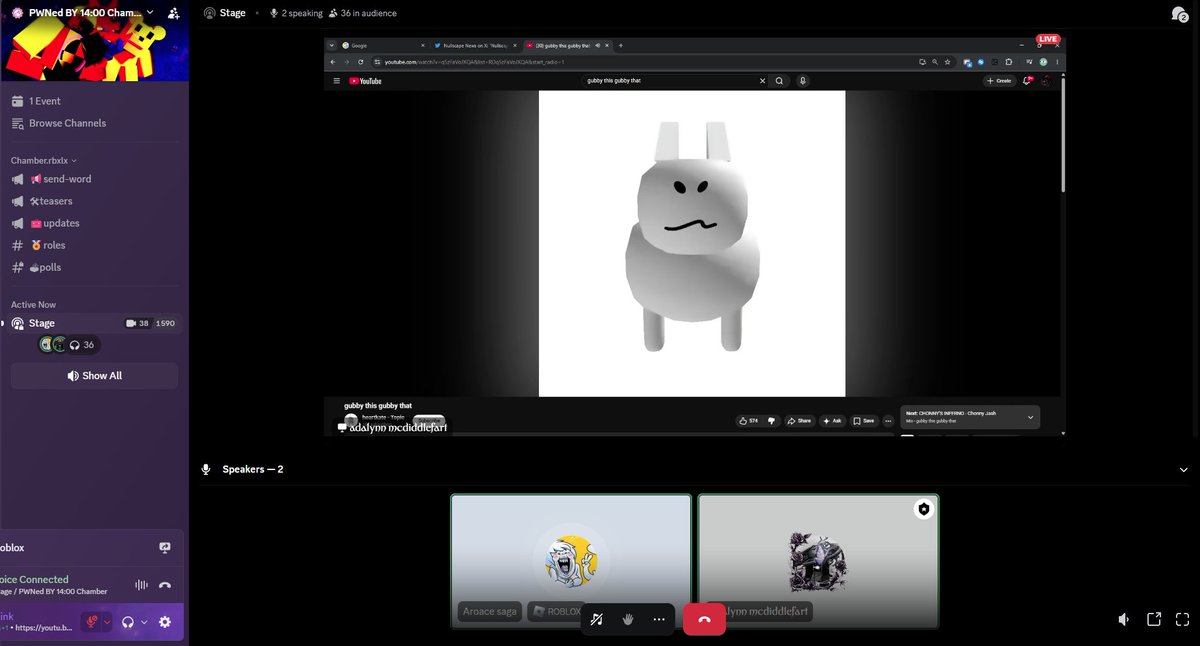Click the noise suppression waveform icon
Viewport: 1200px width, 646px height.
coord(141,585)
